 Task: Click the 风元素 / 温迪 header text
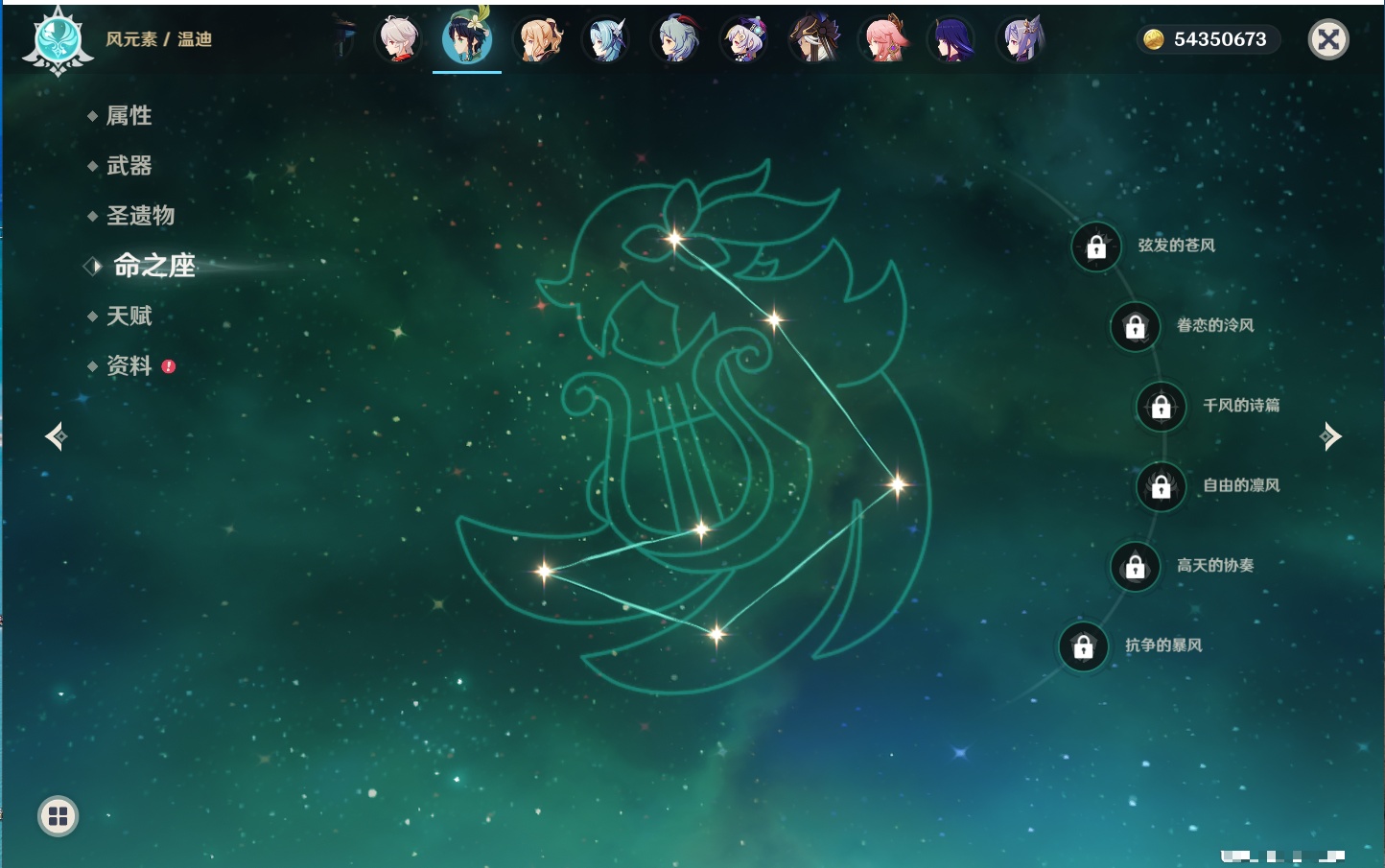159,39
